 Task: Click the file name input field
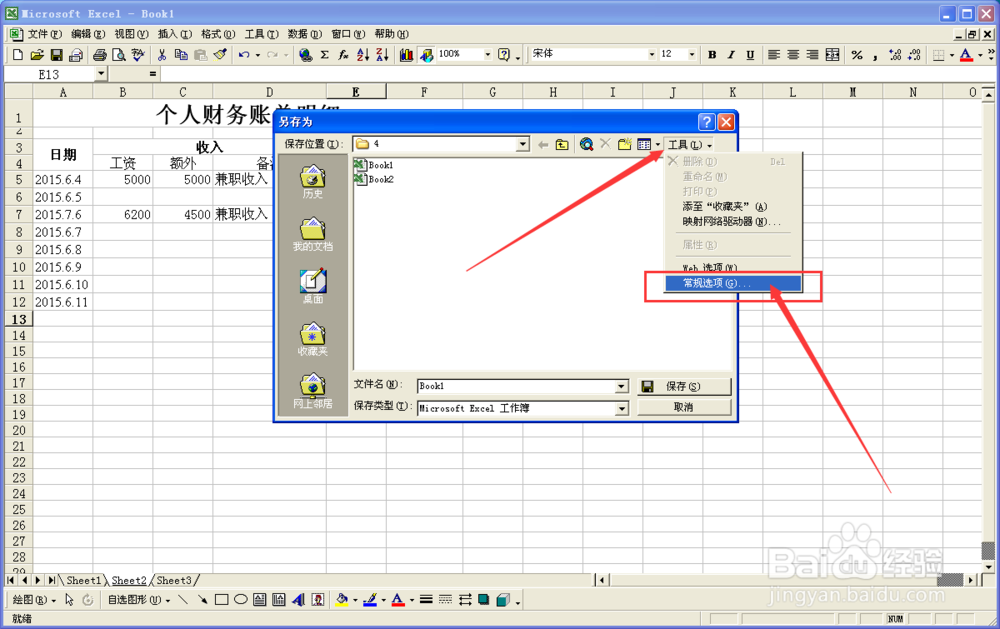click(x=517, y=387)
